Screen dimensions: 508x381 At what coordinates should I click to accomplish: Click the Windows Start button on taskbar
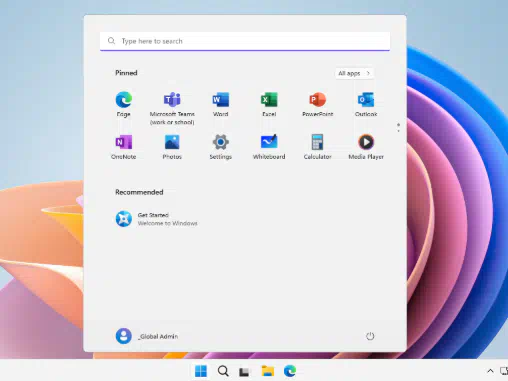201,371
